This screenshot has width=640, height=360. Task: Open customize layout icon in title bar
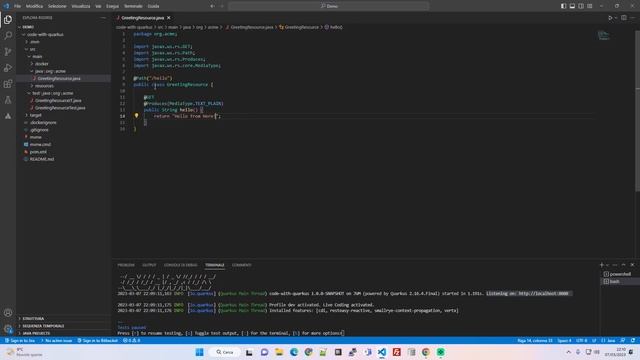pyautogui.click(x=590, y=6)
